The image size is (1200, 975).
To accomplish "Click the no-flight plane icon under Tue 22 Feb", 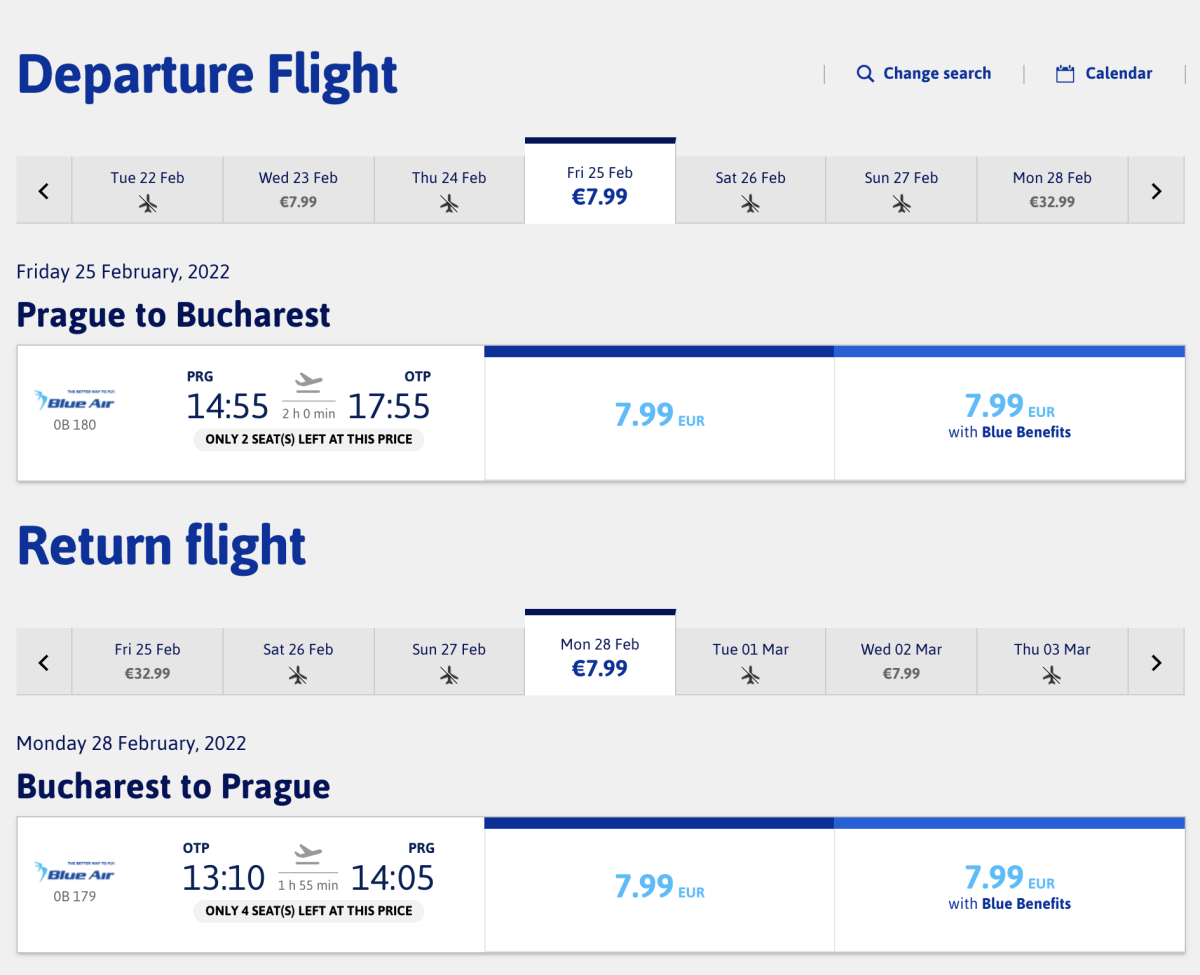I will (148, 203).
